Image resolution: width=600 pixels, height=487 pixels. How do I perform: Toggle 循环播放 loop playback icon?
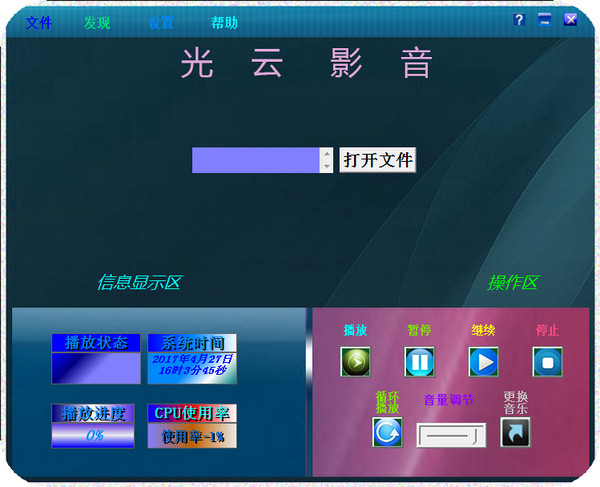tap(387, 432)
